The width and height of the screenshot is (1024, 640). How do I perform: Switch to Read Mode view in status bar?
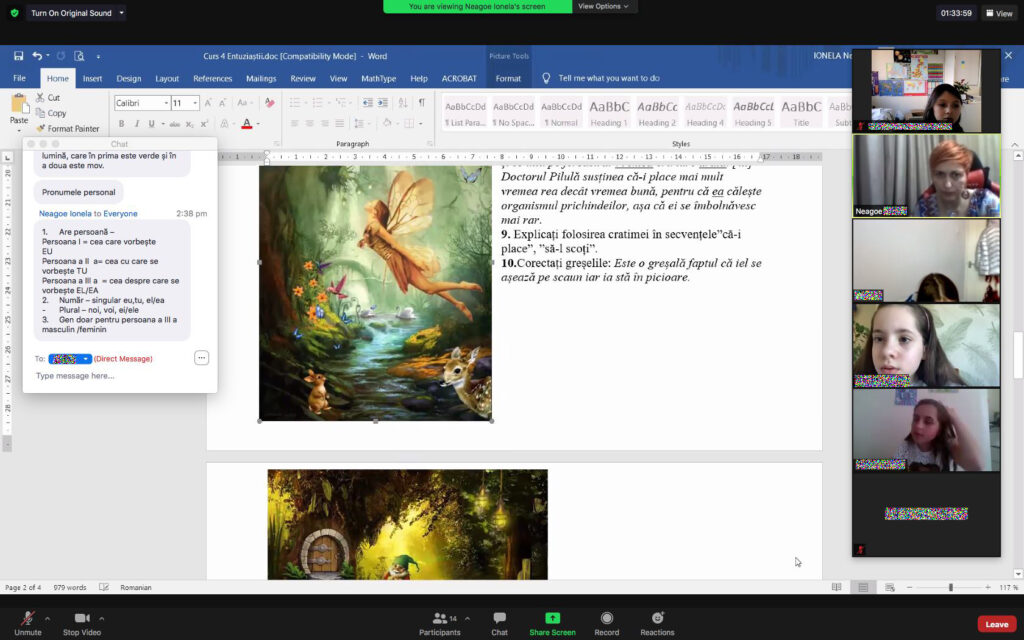[837, 587]
